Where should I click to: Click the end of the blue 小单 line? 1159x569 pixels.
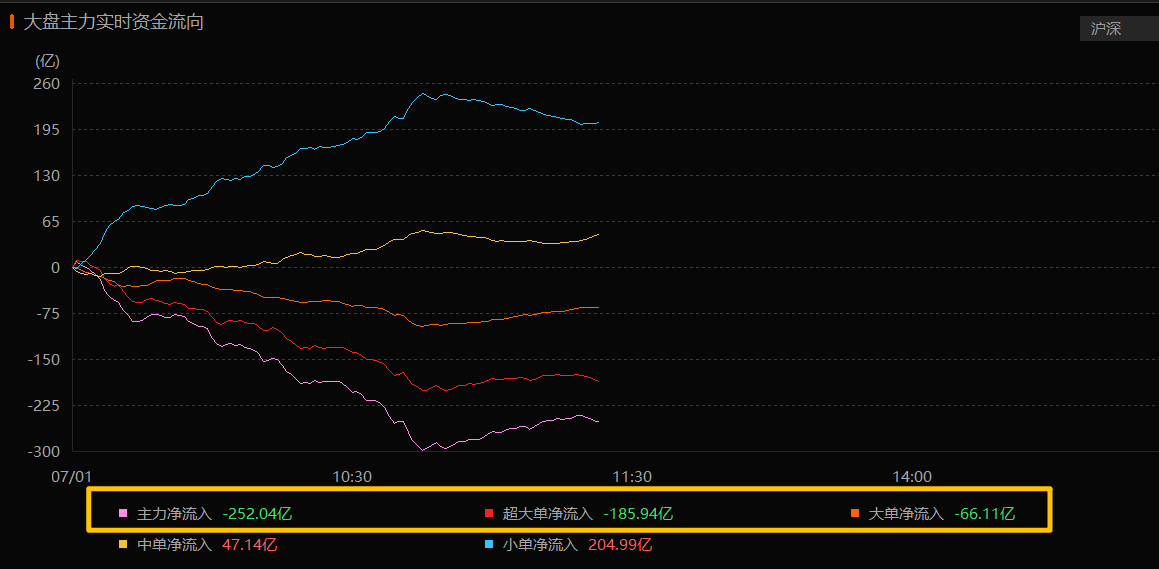[x=598, y=123]
